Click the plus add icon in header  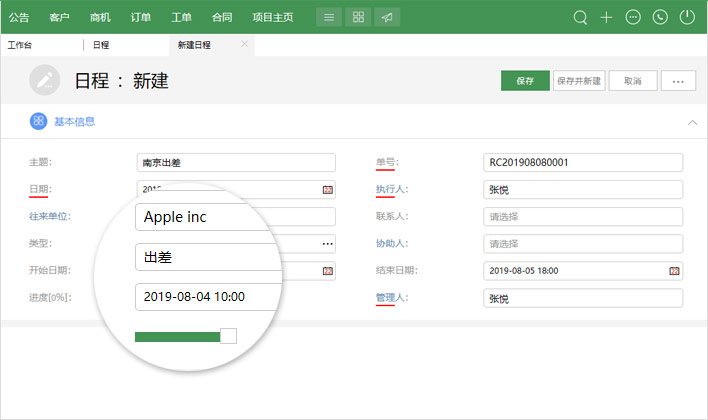(606, 17)
